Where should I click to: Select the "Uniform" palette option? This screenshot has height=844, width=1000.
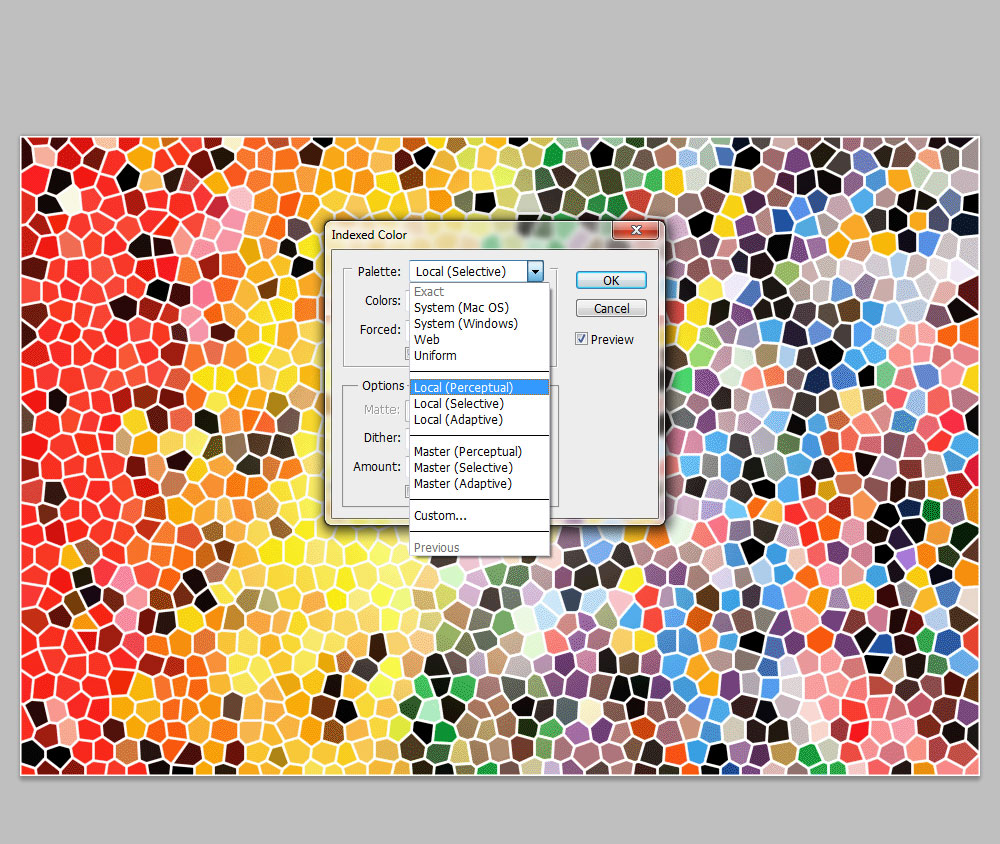(435, 355)
